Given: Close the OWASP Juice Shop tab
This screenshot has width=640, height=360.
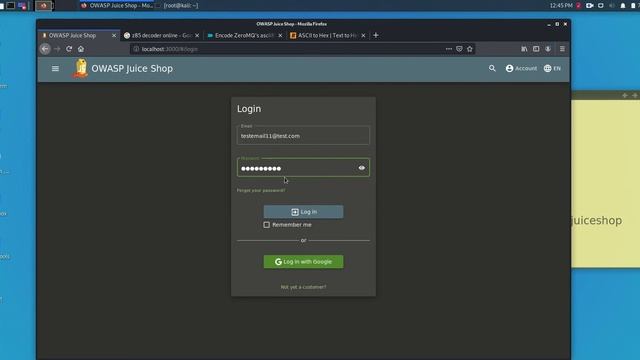Looking at the screenshot, I should coord(114,36).
